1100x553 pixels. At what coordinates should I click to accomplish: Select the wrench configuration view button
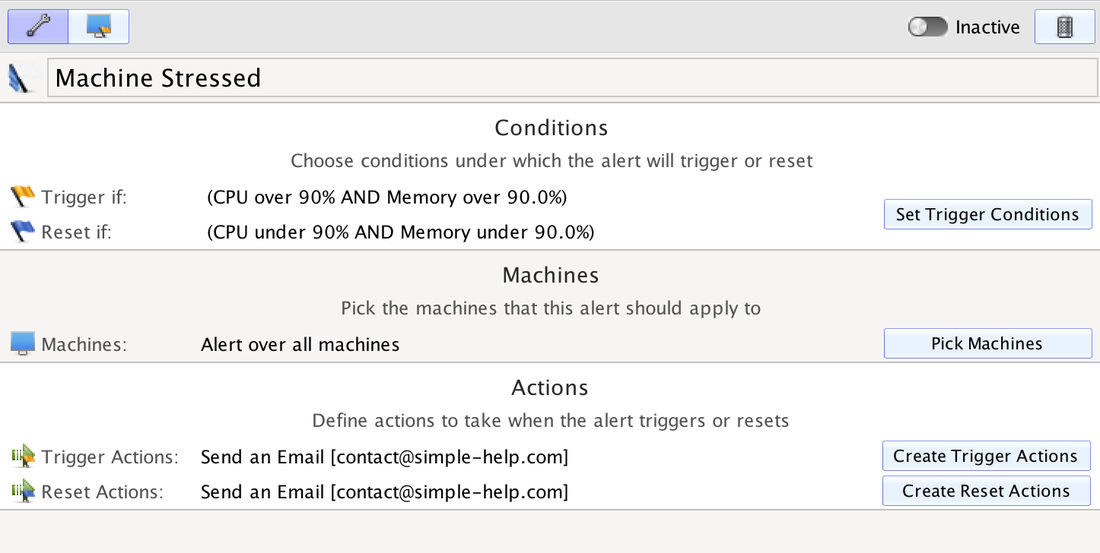click(38, 27)
